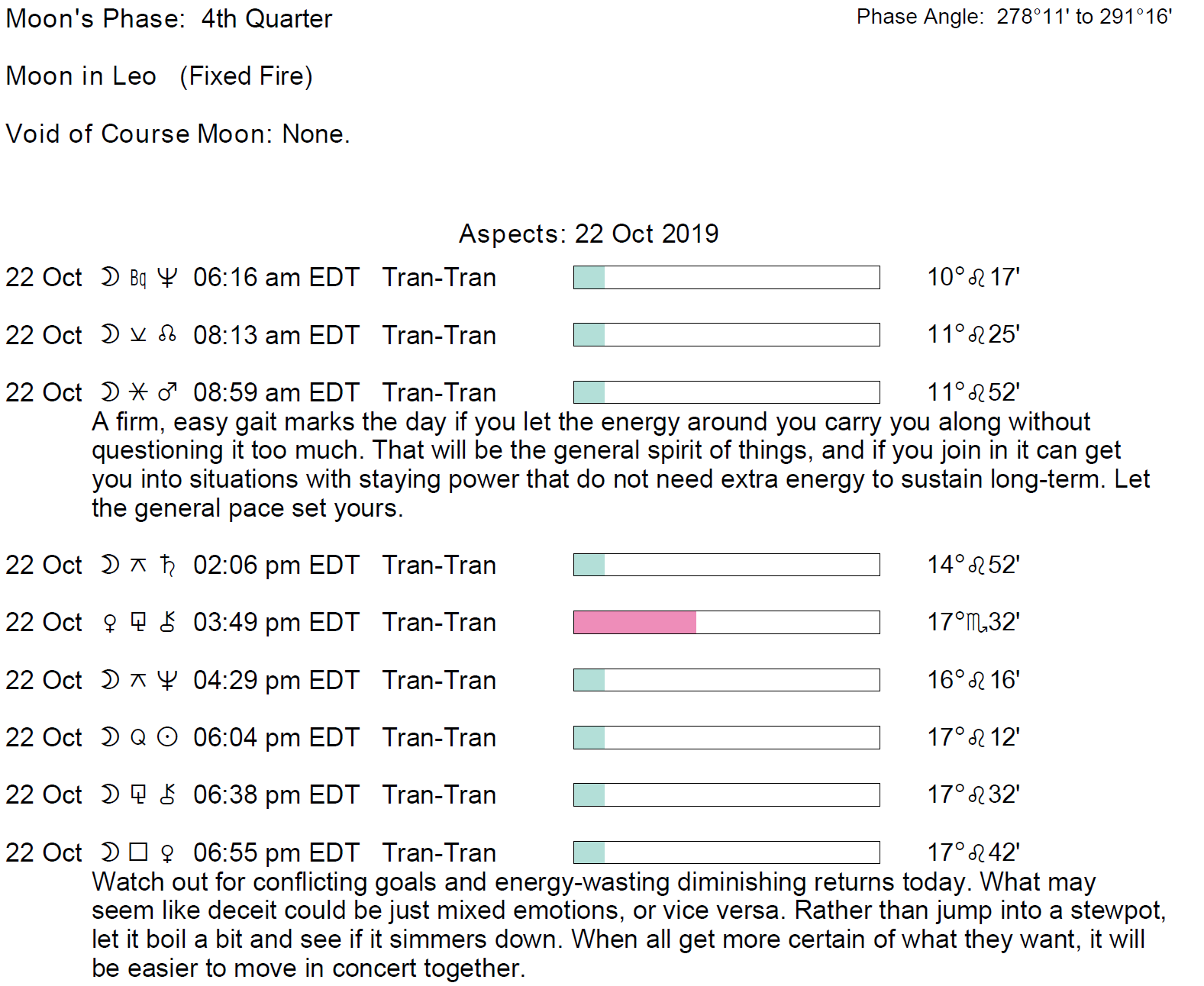Image resolution: width=1204 pixels, height=986 pixels.
Task: Click the Sun glyph in the 06:04 pm row
Action: point(167,737)
